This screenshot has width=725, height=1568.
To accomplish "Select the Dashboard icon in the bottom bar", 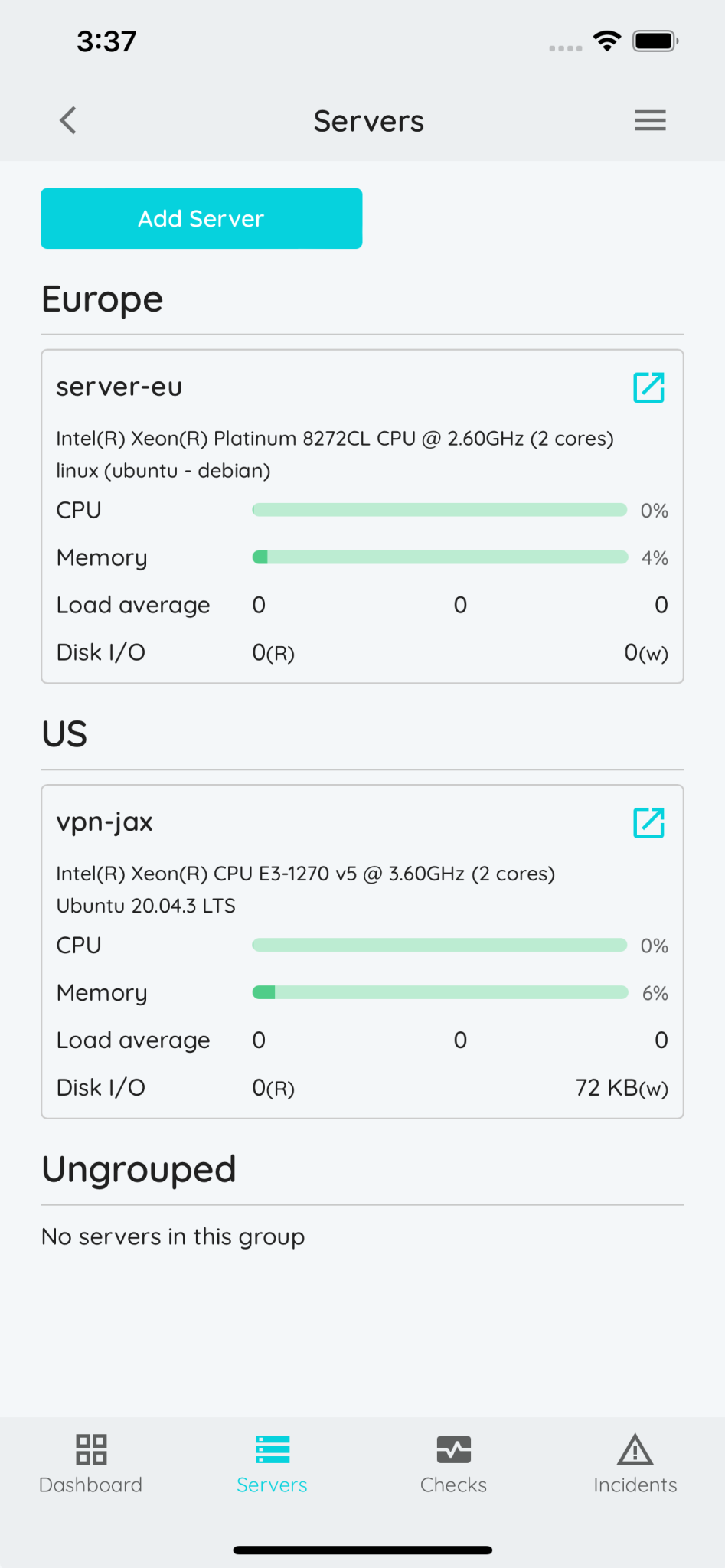I will click(x=90, y=1449).
